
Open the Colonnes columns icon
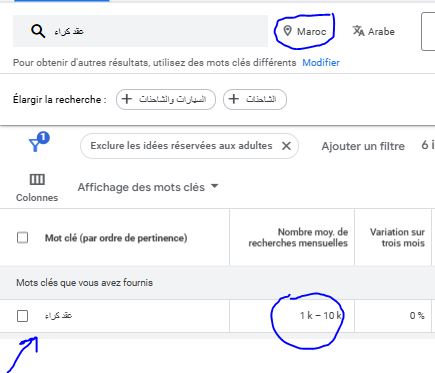(37, 180)
